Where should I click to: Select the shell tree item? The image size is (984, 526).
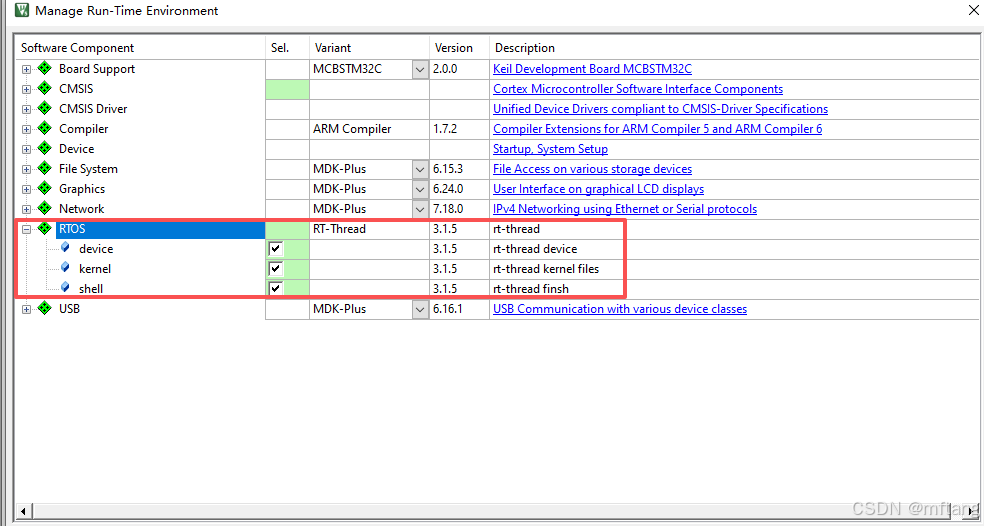(91, 289)
